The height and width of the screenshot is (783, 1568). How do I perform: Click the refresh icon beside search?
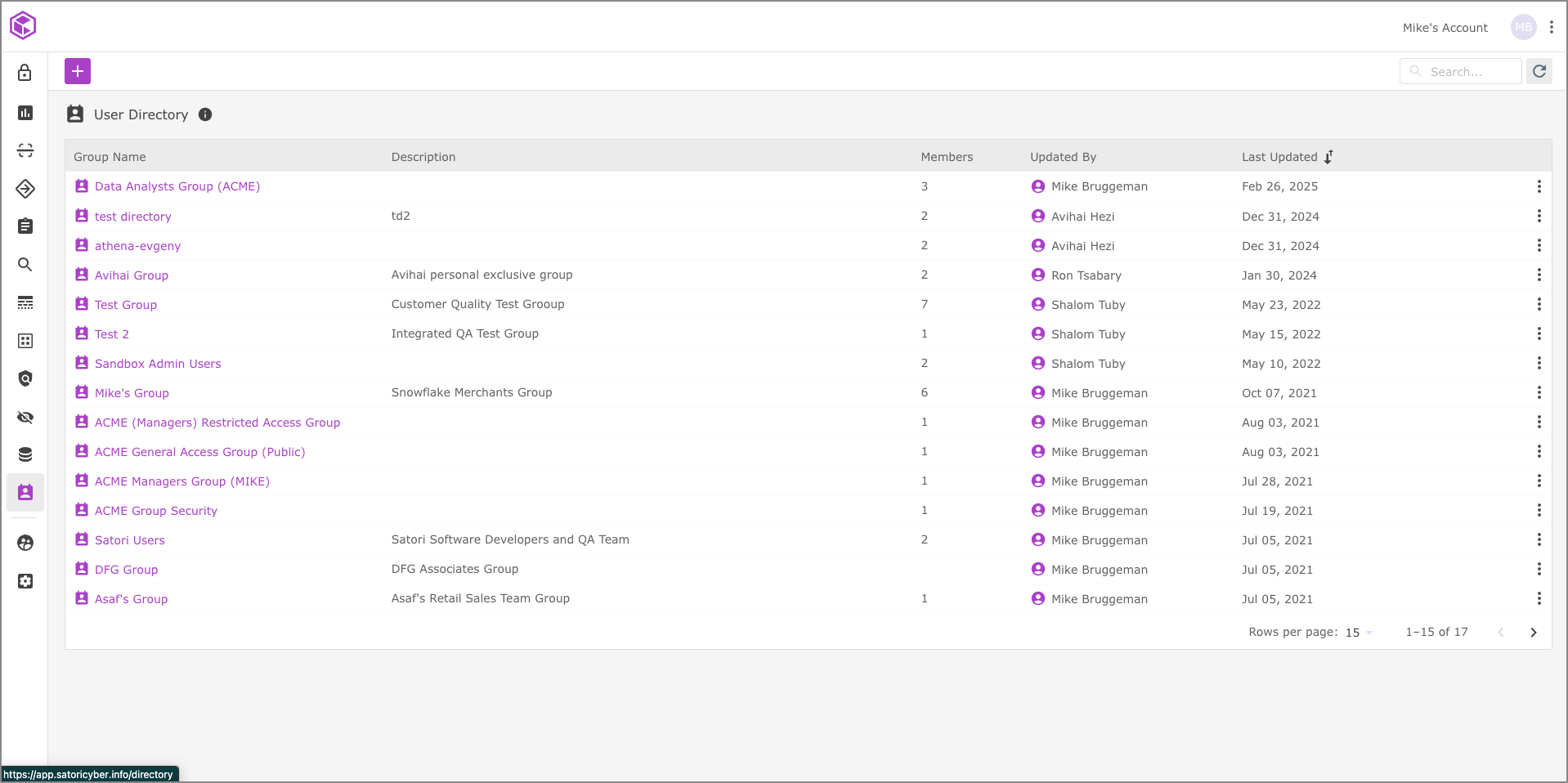point(1539,71)
